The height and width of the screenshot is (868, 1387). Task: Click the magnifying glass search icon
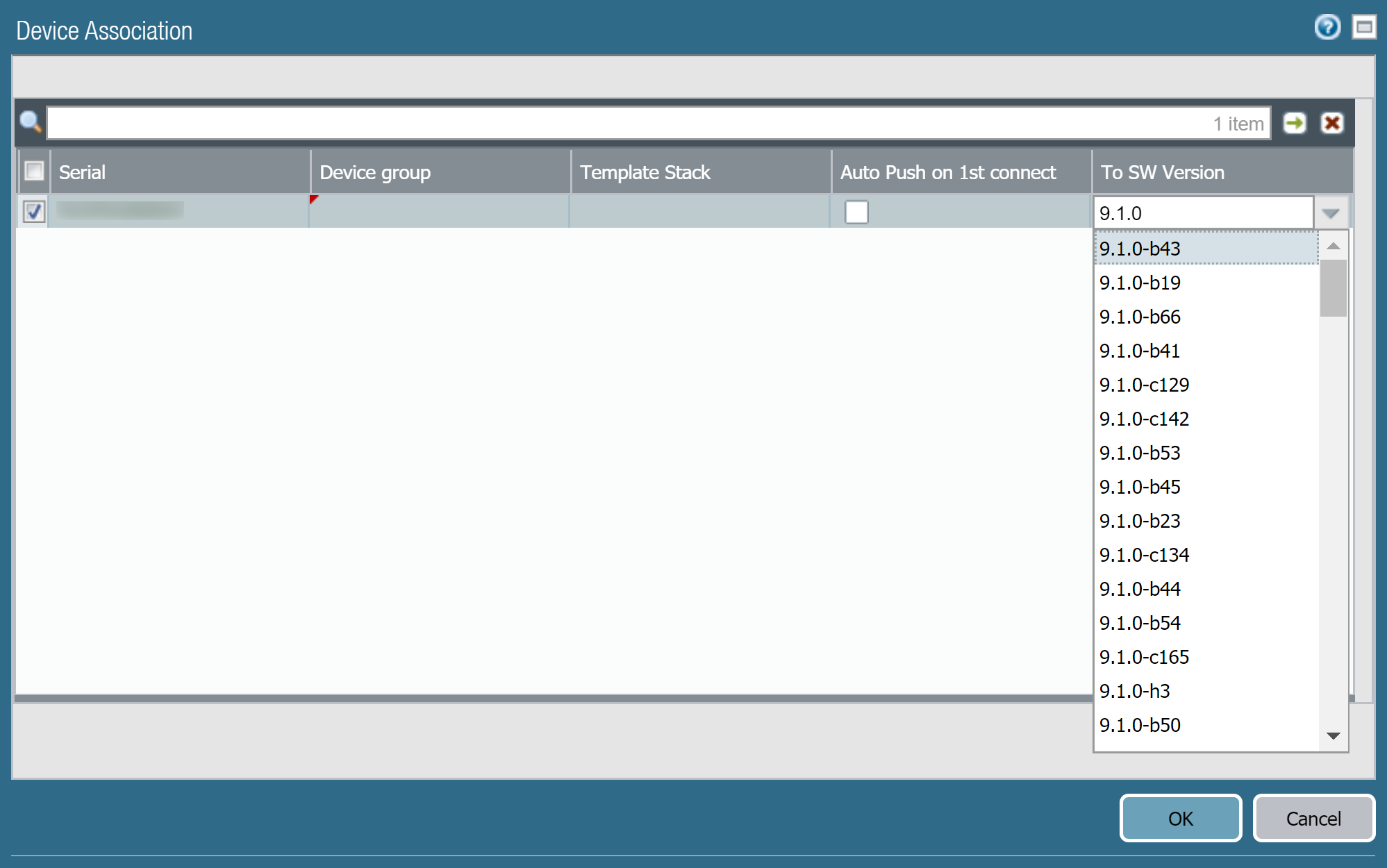coord(31,122)
